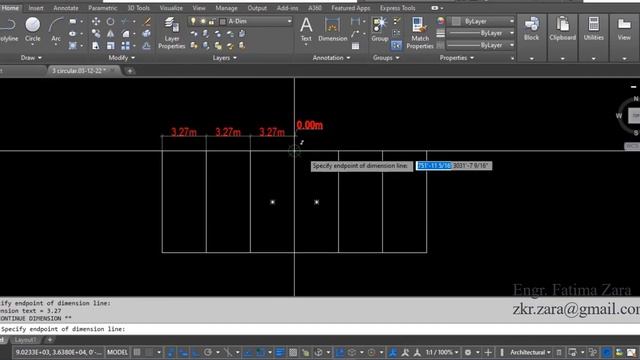Select the Circle drawing tool
This screenshot has height=360, width=640.
click(x=33, y=29)
